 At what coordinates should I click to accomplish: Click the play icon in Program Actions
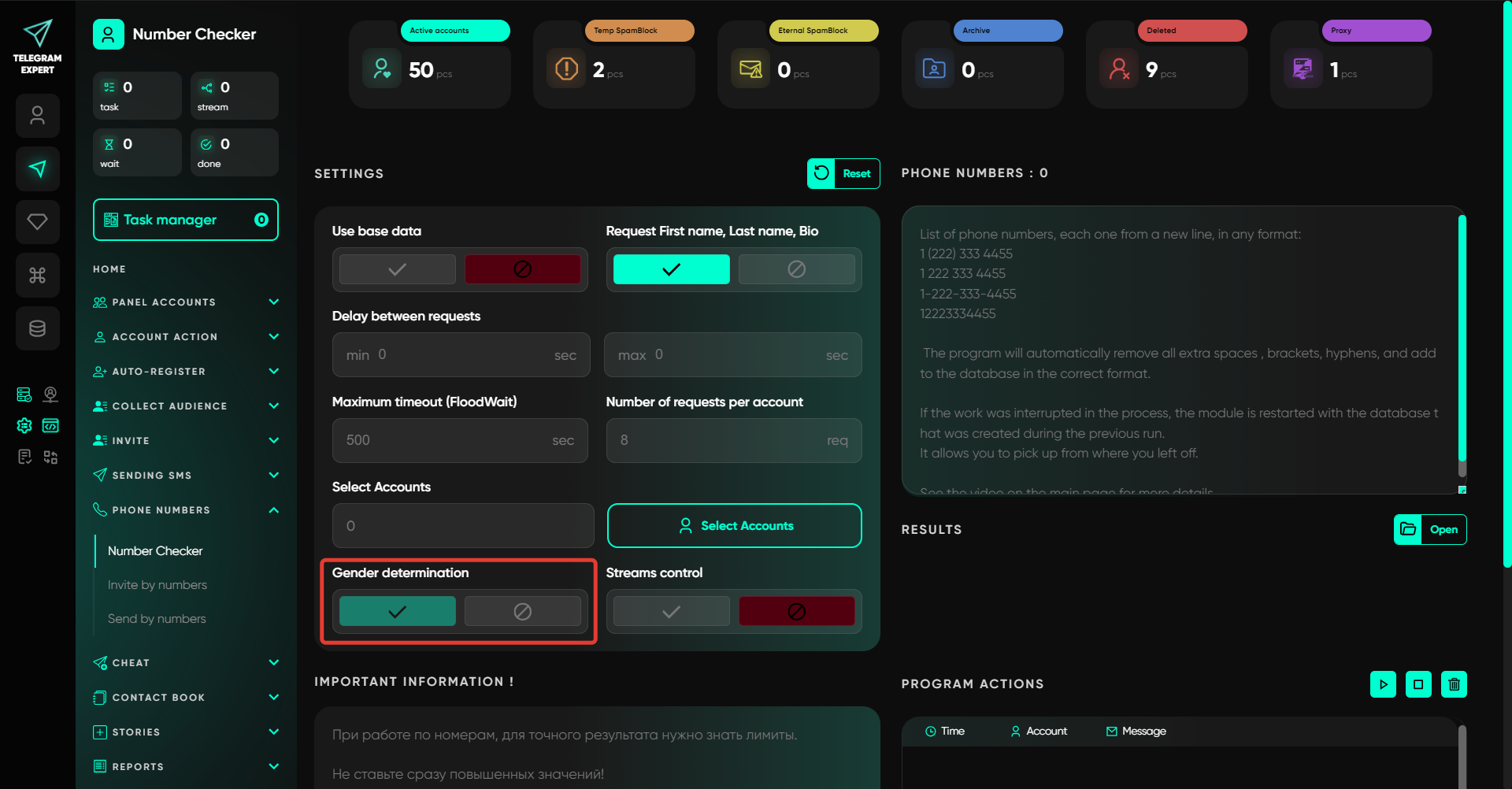point(1383,684)
